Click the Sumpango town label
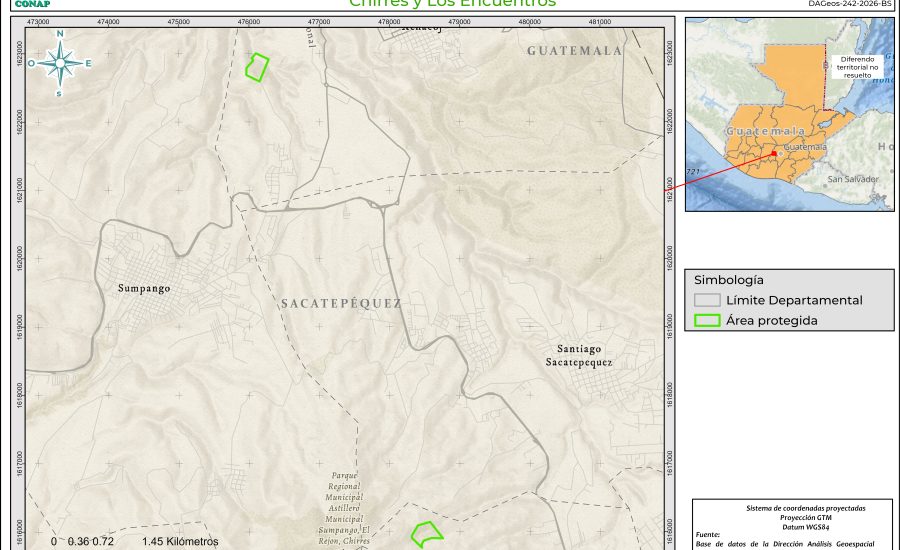Viewport: 900px width, 550px height. click(143, 288)
